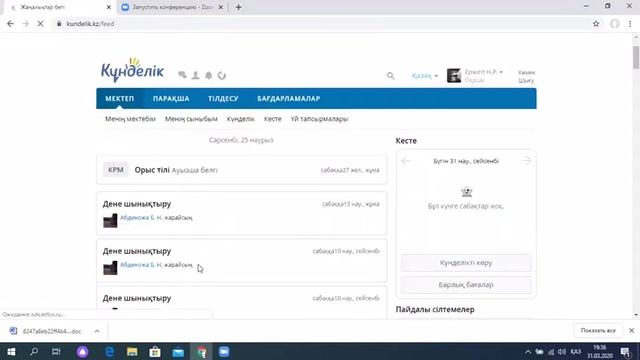Open volume control in system tray
Image resolution: width=640 pixels, height=360 pixels.
click(562, 352)
